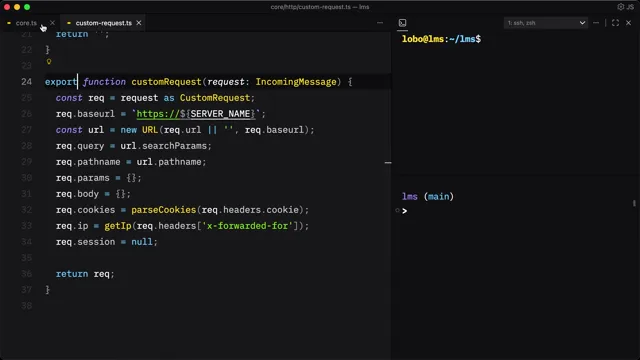The height and width of the screenshot is (360, 640).
Task: Open editor more actions dash icon
Action: tap(380, 23)
